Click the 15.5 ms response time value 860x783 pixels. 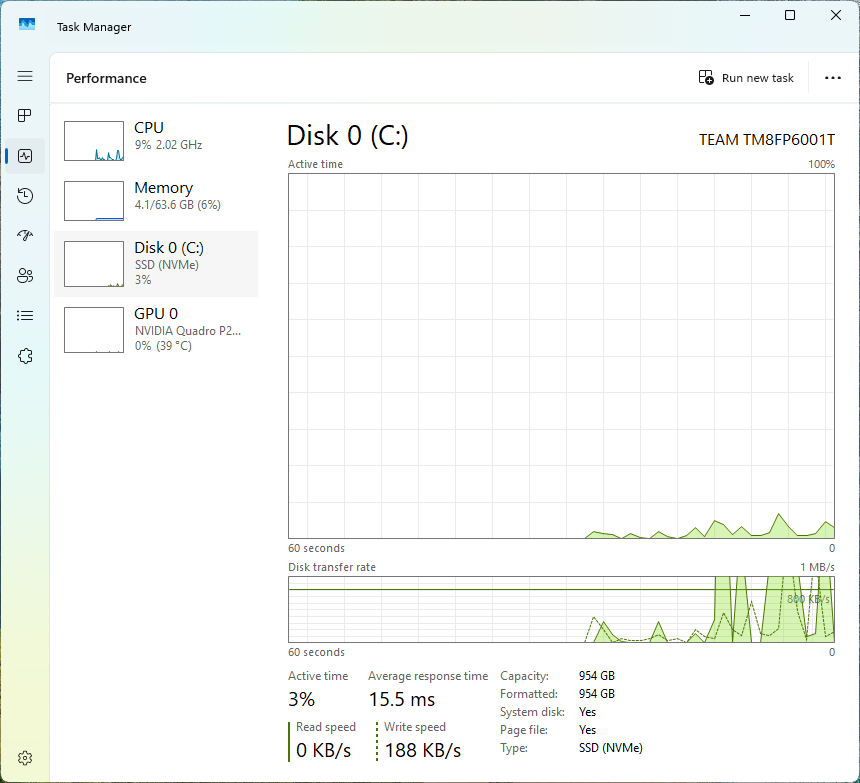coord(401,700)
